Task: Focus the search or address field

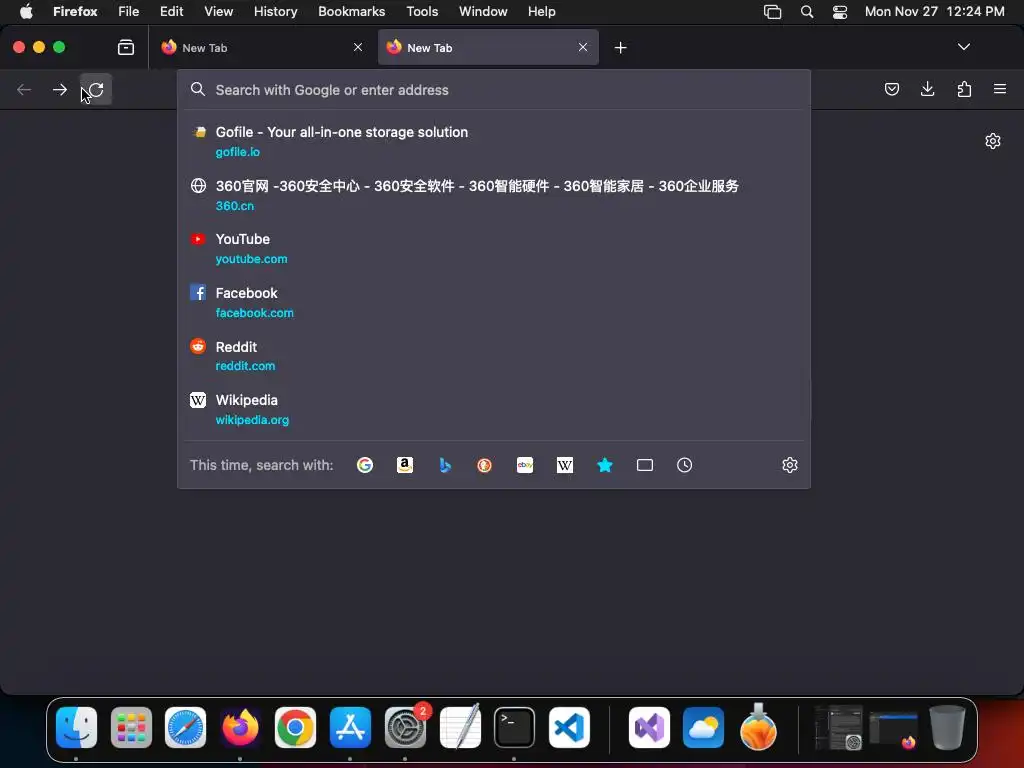Action: [494, 89]
